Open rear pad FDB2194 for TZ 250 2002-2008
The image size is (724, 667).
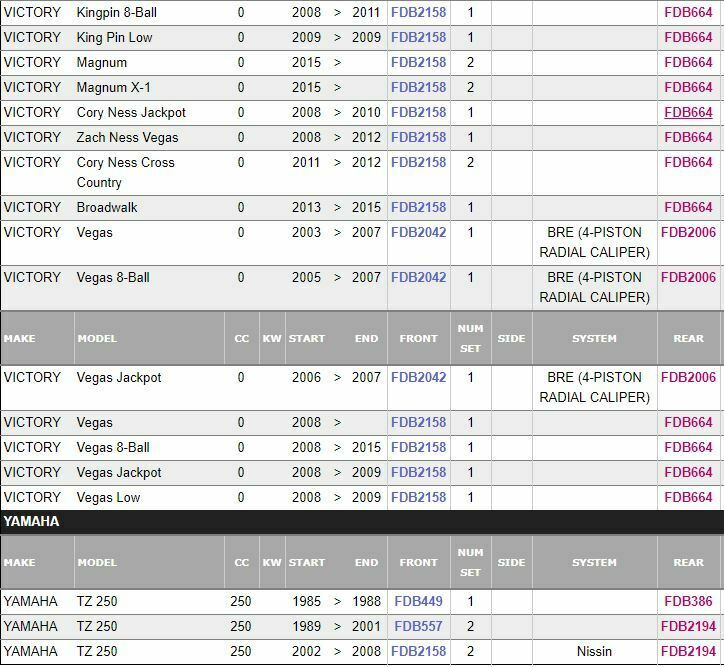[x=688, y=651]
